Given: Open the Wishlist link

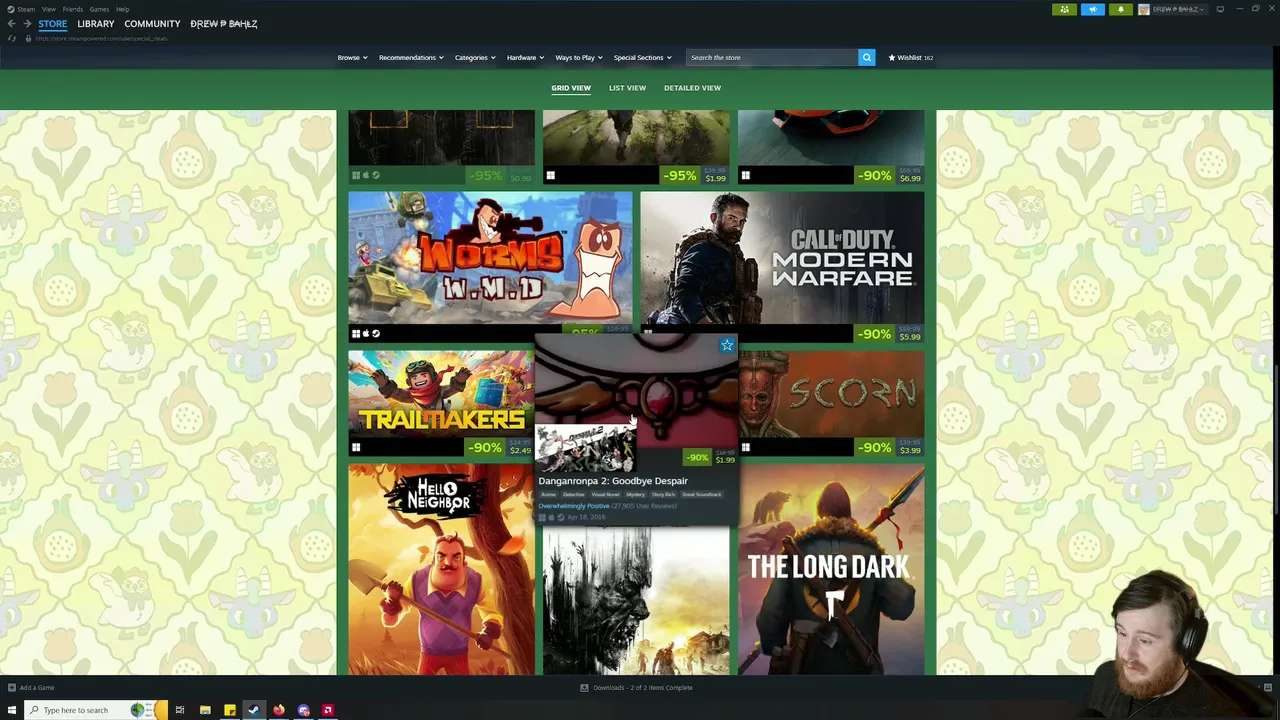Looking at the screenshot, I should [x=911, y=57].
